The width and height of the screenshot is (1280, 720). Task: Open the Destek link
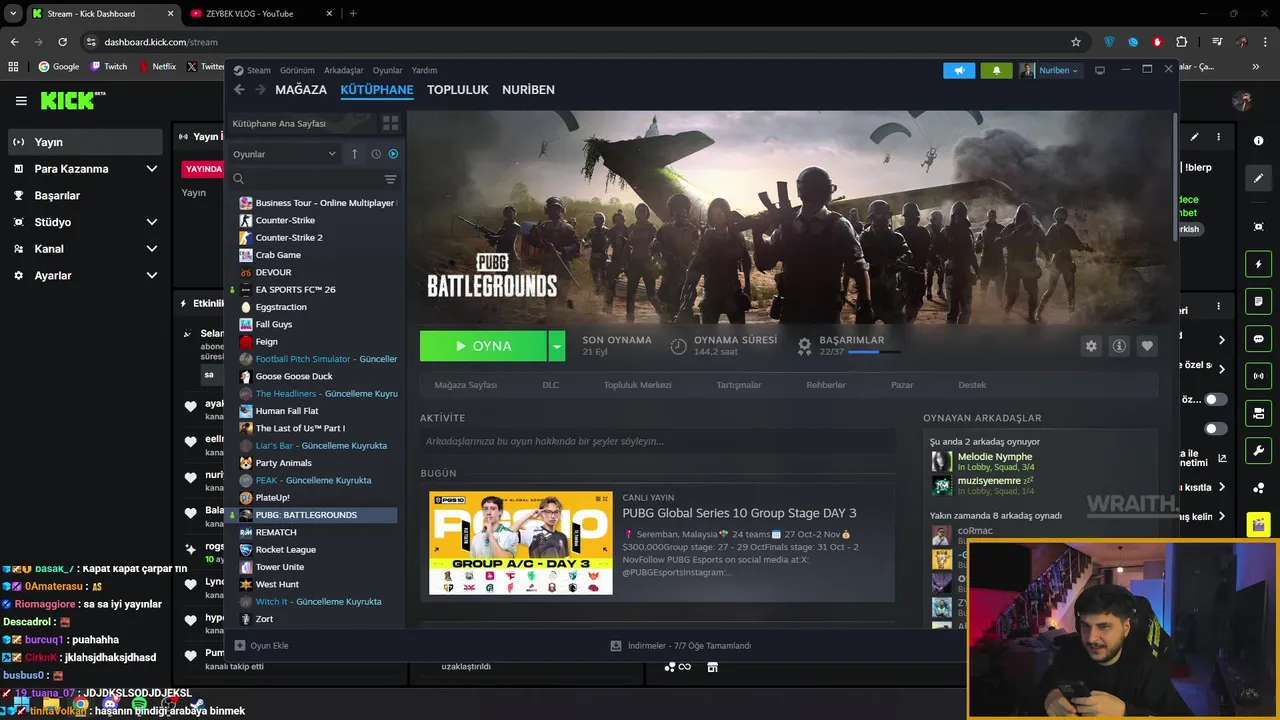point(972,385)
